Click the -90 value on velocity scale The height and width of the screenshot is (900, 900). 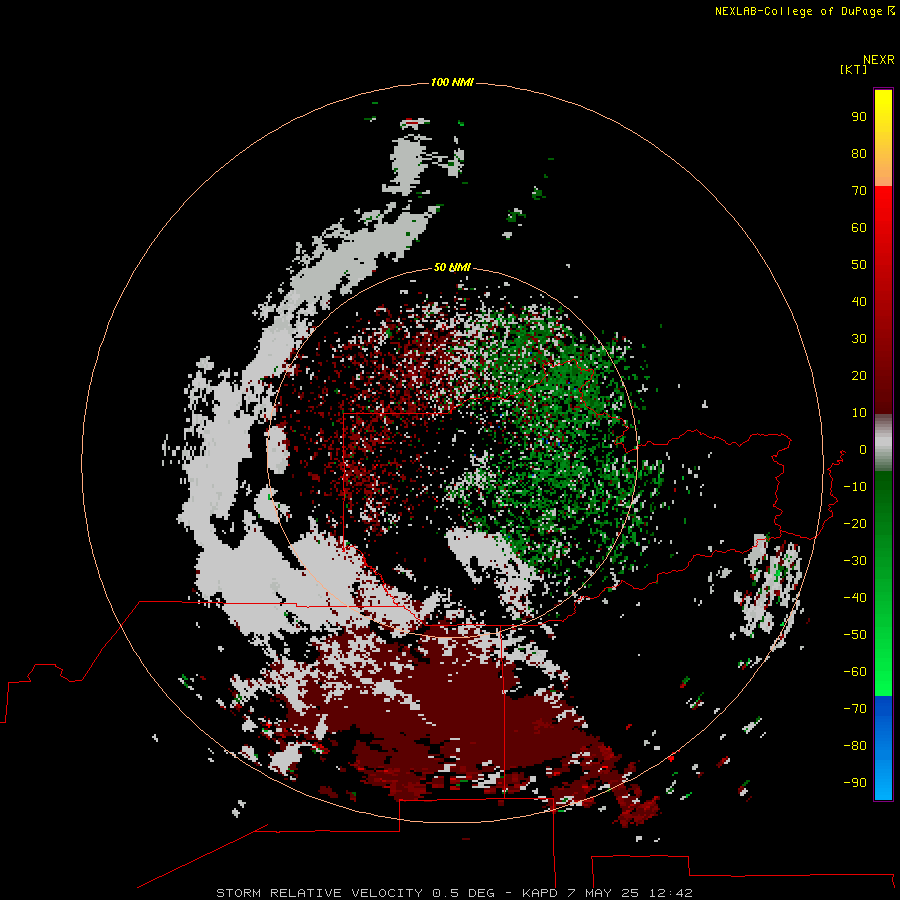click(x=855, y=783)
